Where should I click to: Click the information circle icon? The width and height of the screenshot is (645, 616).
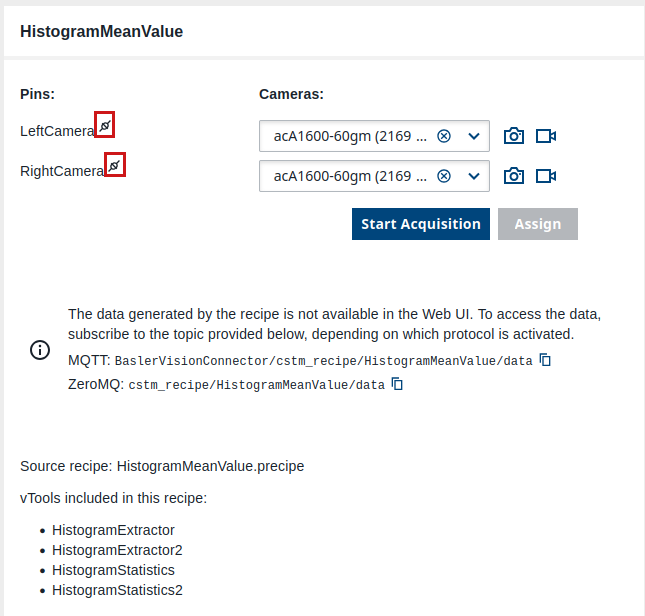39,350
